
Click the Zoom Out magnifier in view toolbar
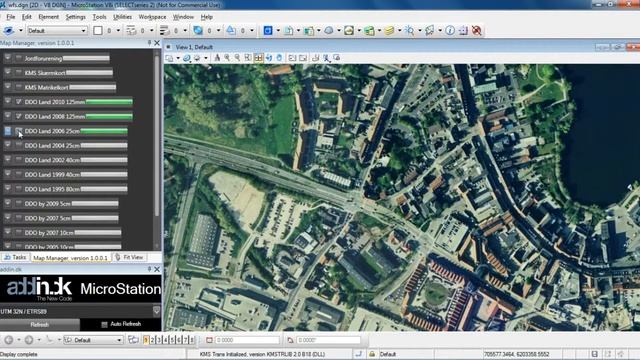237,58
